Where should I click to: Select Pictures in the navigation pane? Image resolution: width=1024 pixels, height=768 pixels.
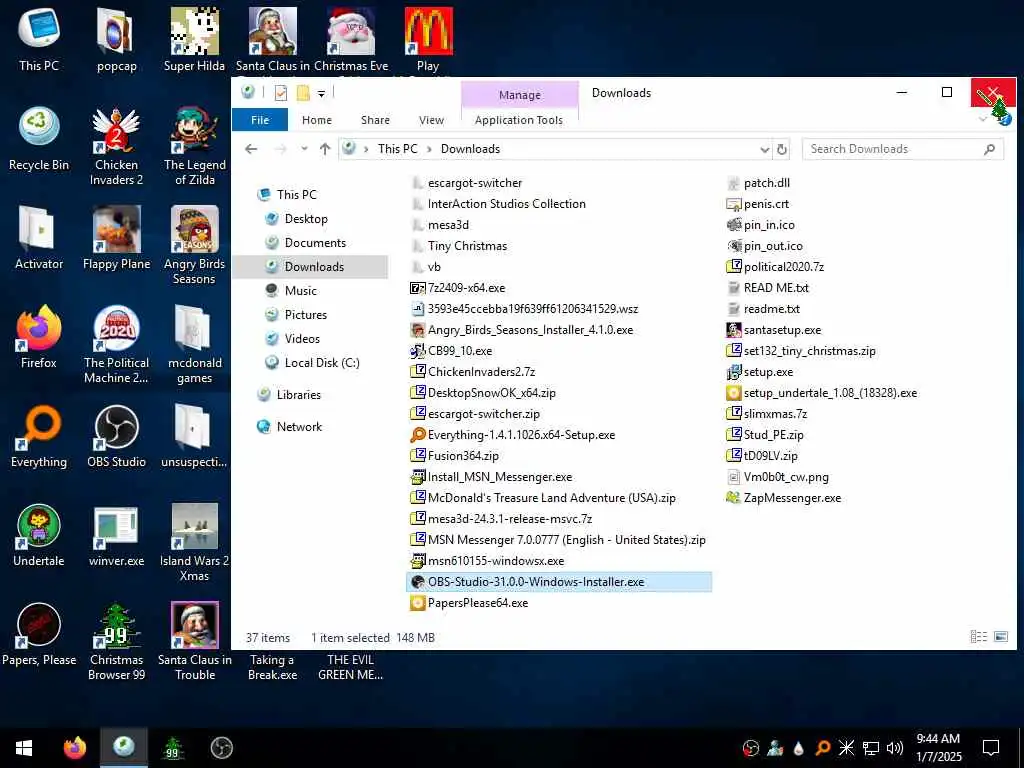(306, 315)
